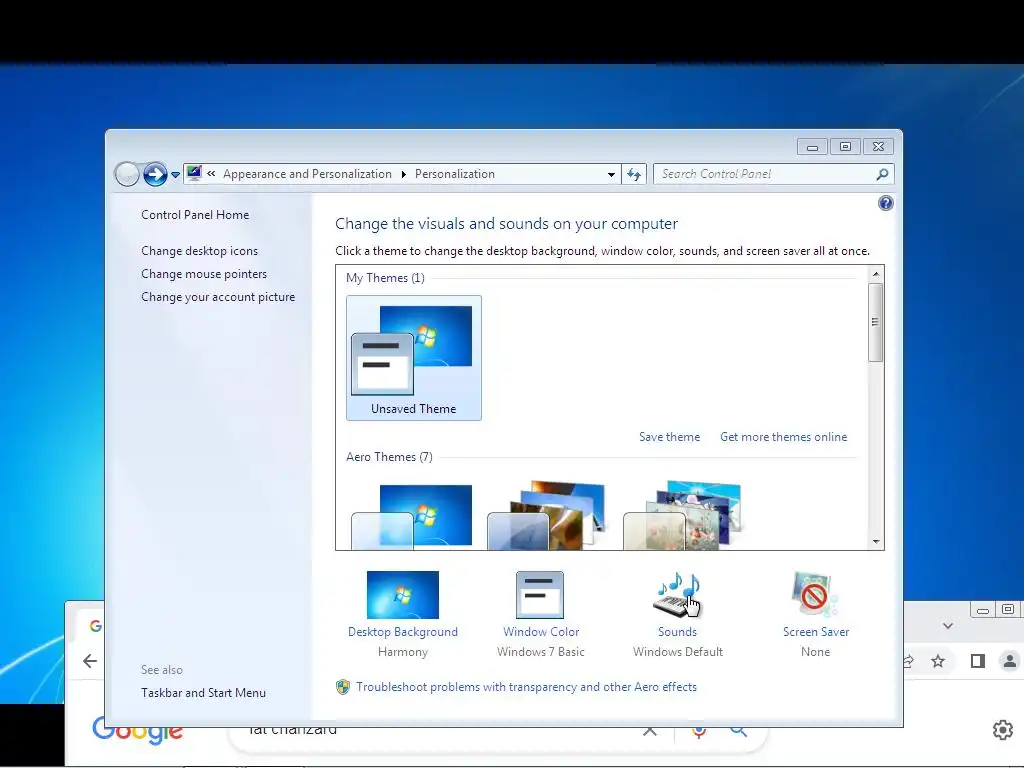Open Appearance and Personalization breadcrumb

coord(307,174)
